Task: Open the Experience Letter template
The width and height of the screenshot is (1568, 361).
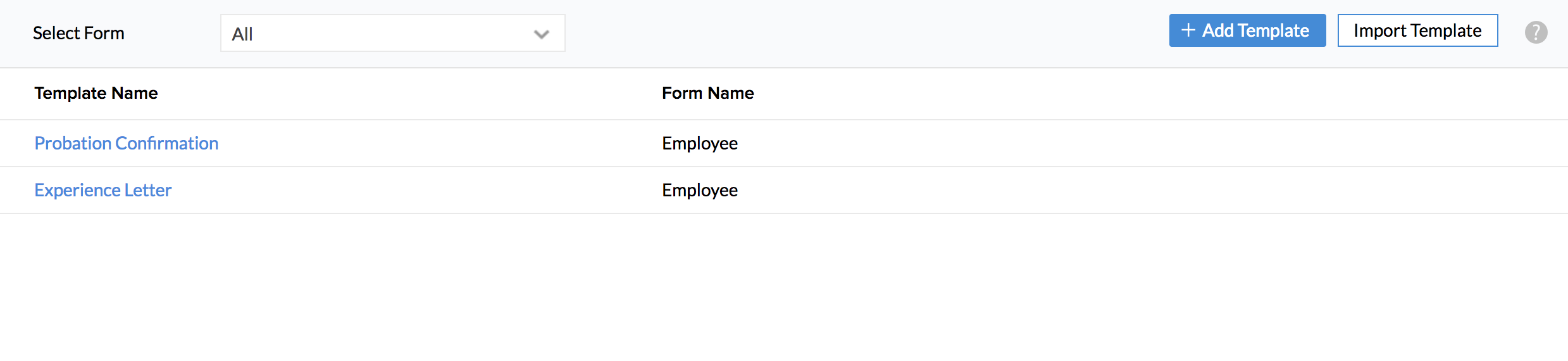Action: [103, 190]
